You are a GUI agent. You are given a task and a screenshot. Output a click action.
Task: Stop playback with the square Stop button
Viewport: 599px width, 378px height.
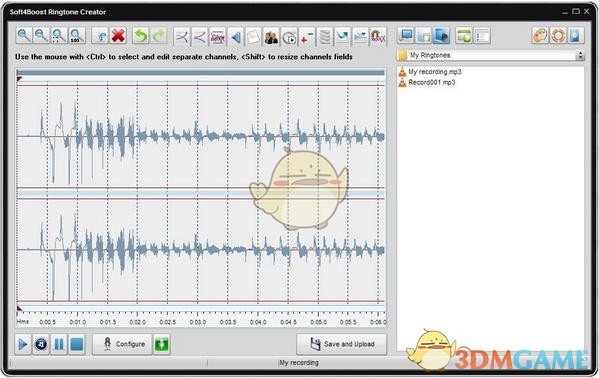click(77, 344)
